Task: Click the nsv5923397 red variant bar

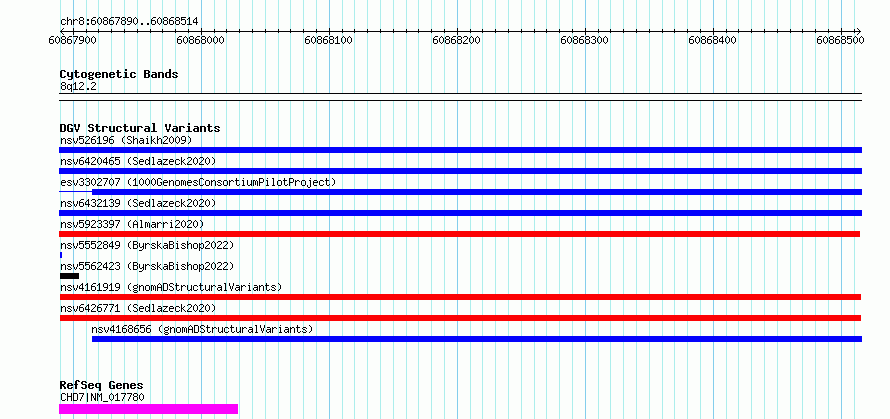Action: (x=459, y=234)
